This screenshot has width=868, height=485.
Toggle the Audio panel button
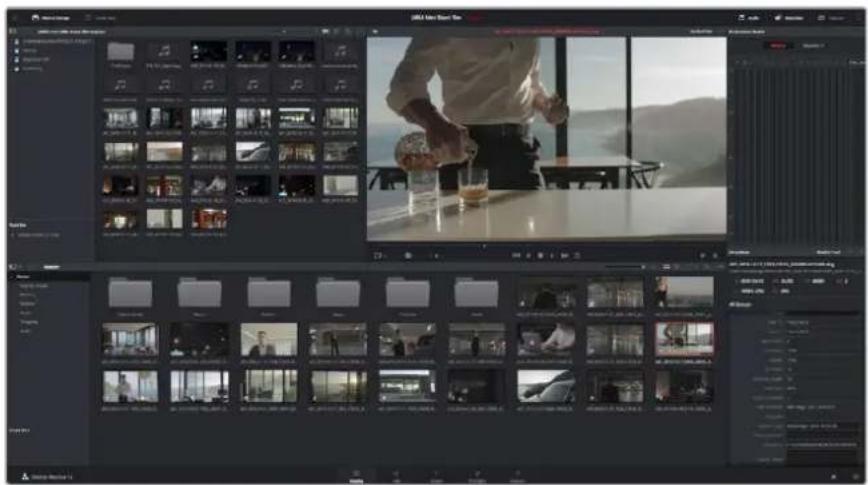point(749,18)
